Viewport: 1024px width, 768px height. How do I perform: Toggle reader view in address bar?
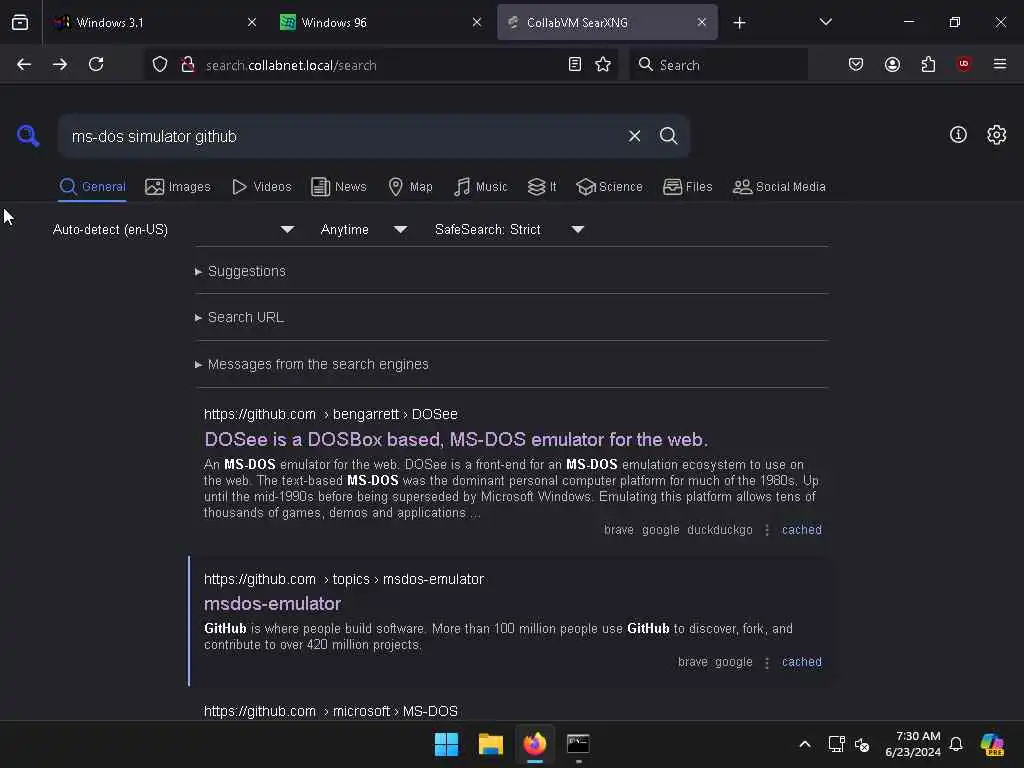[575, 65]
